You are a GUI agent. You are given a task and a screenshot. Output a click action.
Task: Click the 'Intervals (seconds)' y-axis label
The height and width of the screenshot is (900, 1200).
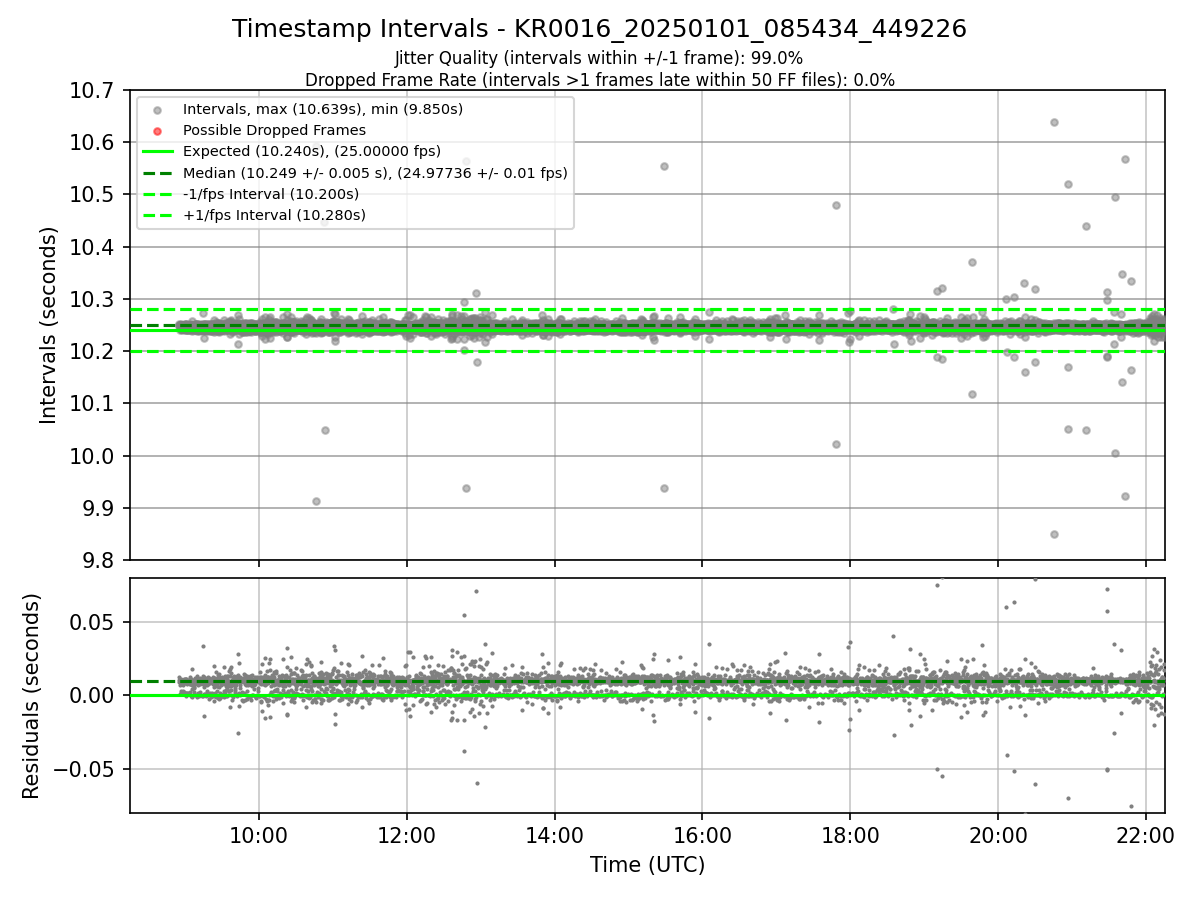49,325
